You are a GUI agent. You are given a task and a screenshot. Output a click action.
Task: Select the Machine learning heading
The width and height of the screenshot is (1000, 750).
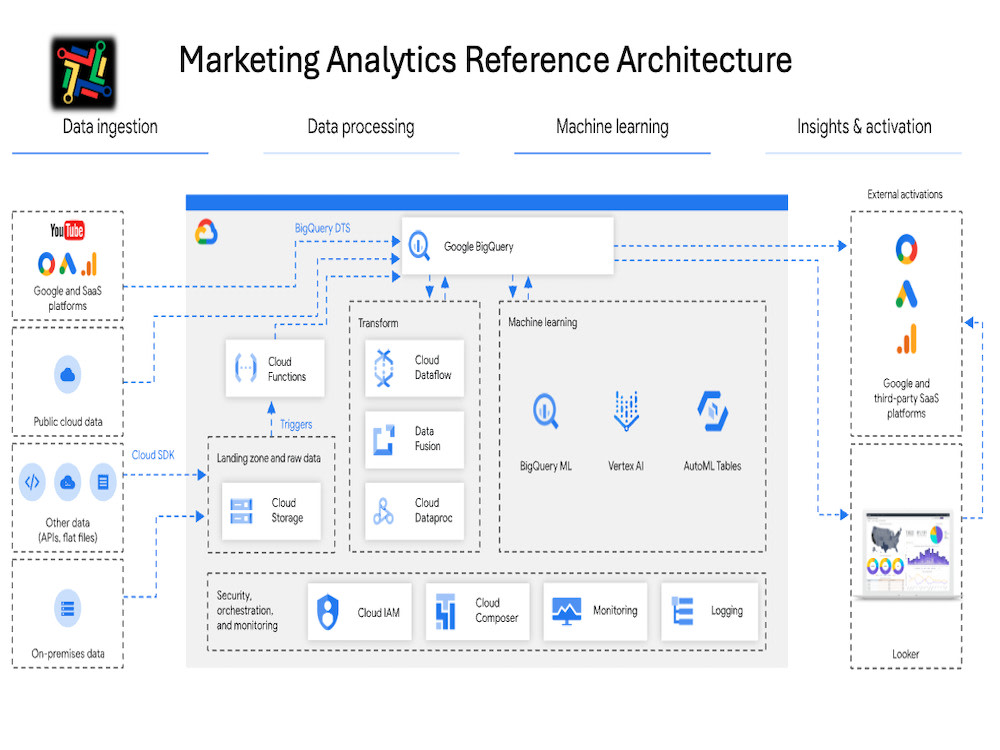[612, 127]
